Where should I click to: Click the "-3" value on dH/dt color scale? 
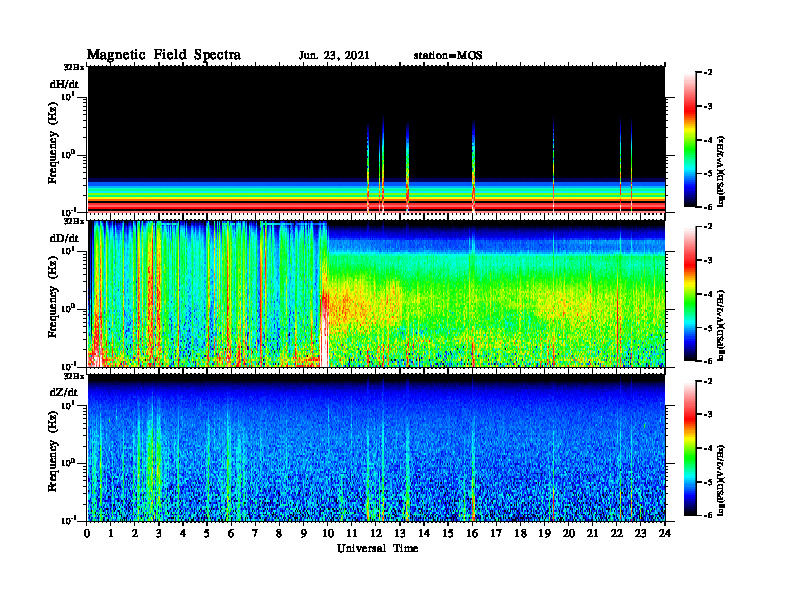[x=709, y=107]
